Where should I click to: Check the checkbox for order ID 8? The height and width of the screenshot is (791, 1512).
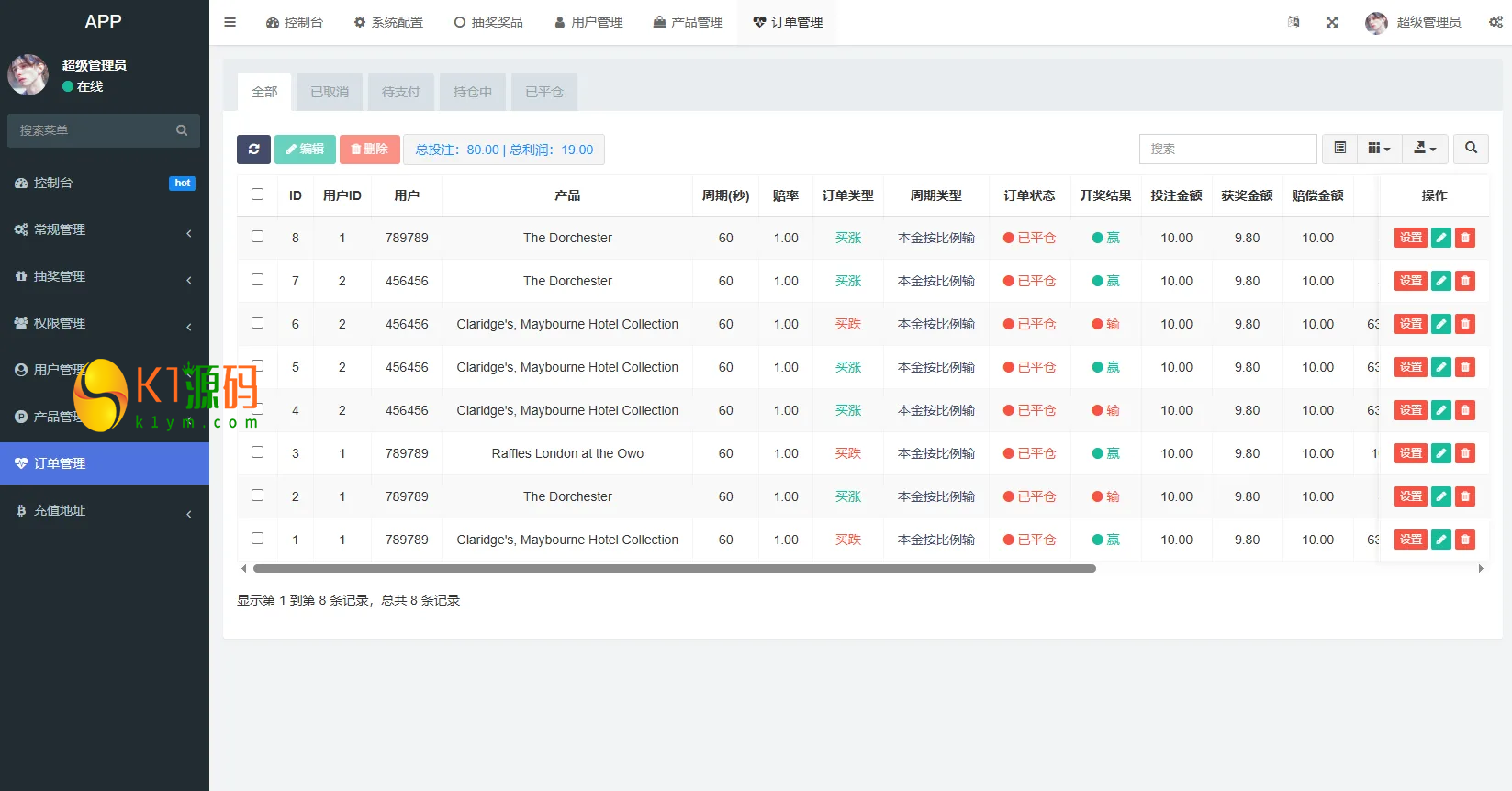click(257, 237)
